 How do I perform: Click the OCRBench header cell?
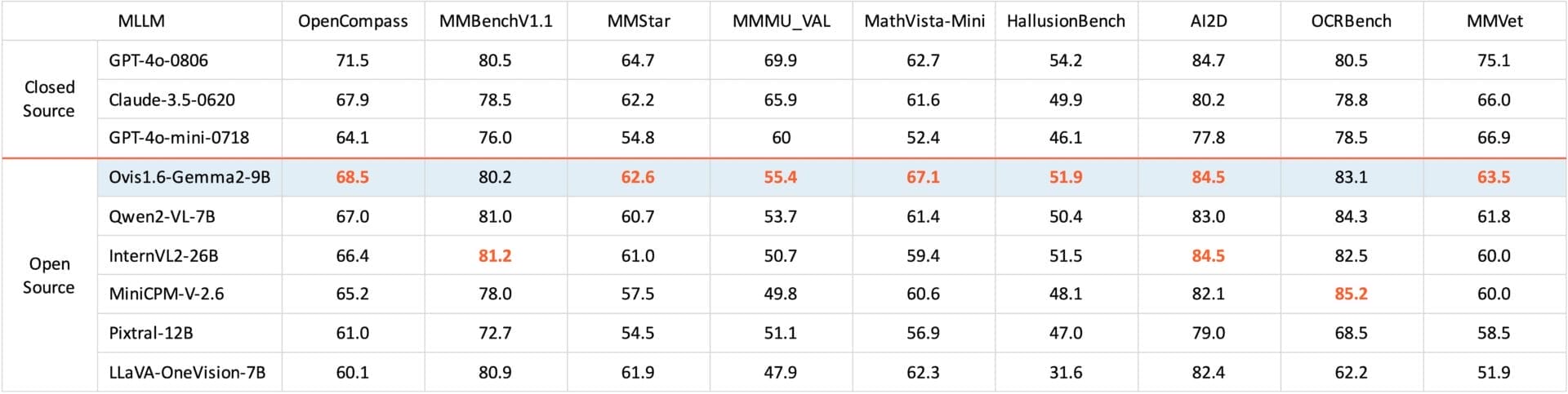[x=1351, y=21]
